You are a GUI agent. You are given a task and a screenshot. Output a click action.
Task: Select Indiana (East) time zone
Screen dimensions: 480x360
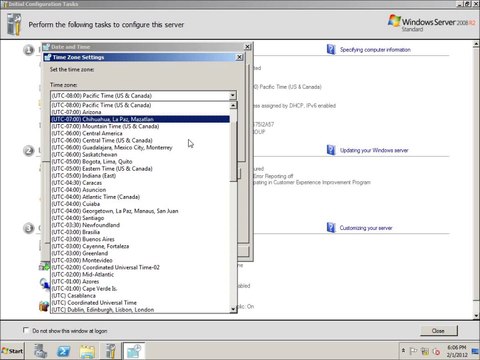click(140, 176)
